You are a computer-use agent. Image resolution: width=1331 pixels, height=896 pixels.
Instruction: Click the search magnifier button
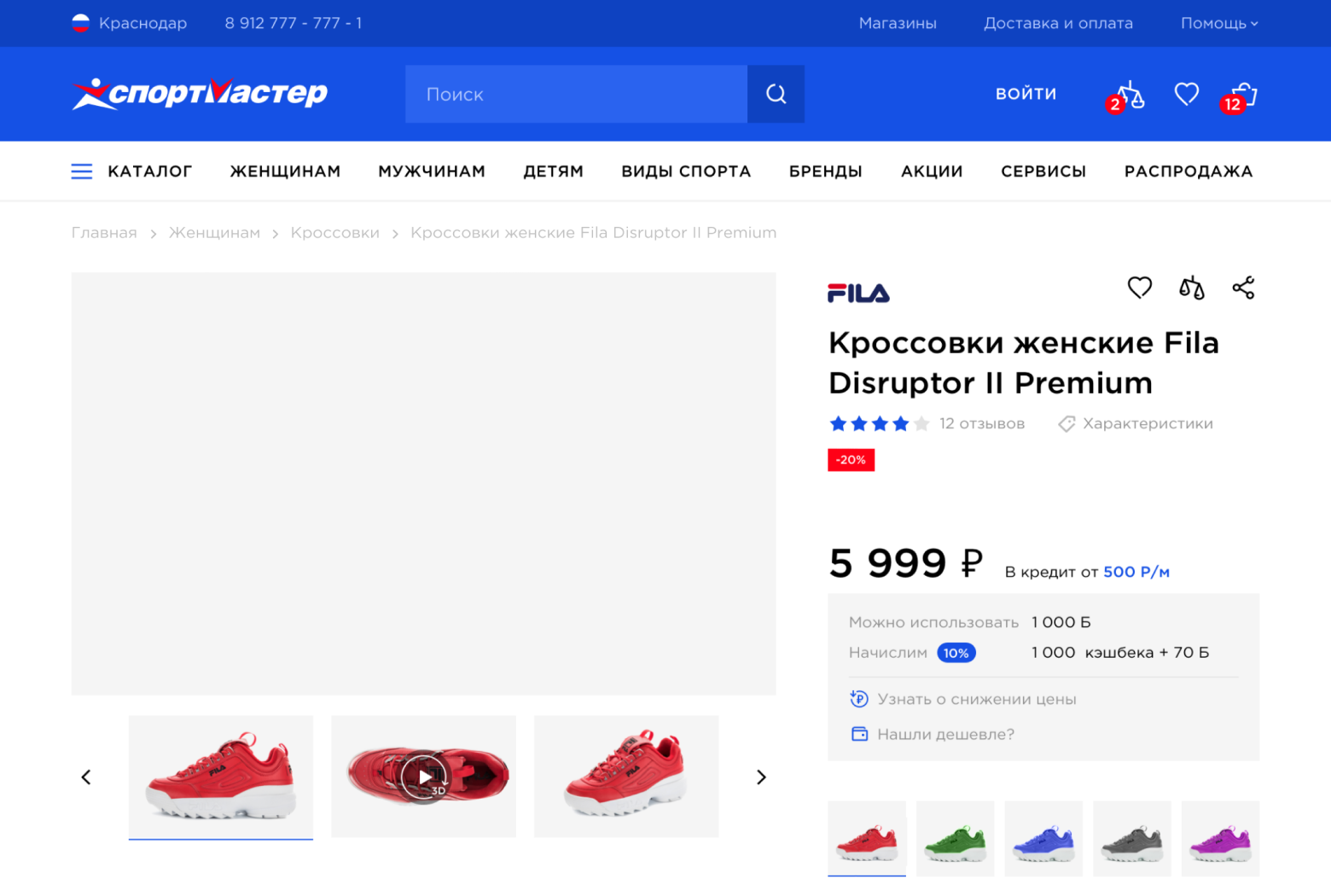pyautogui.click(x=776, y=94)
